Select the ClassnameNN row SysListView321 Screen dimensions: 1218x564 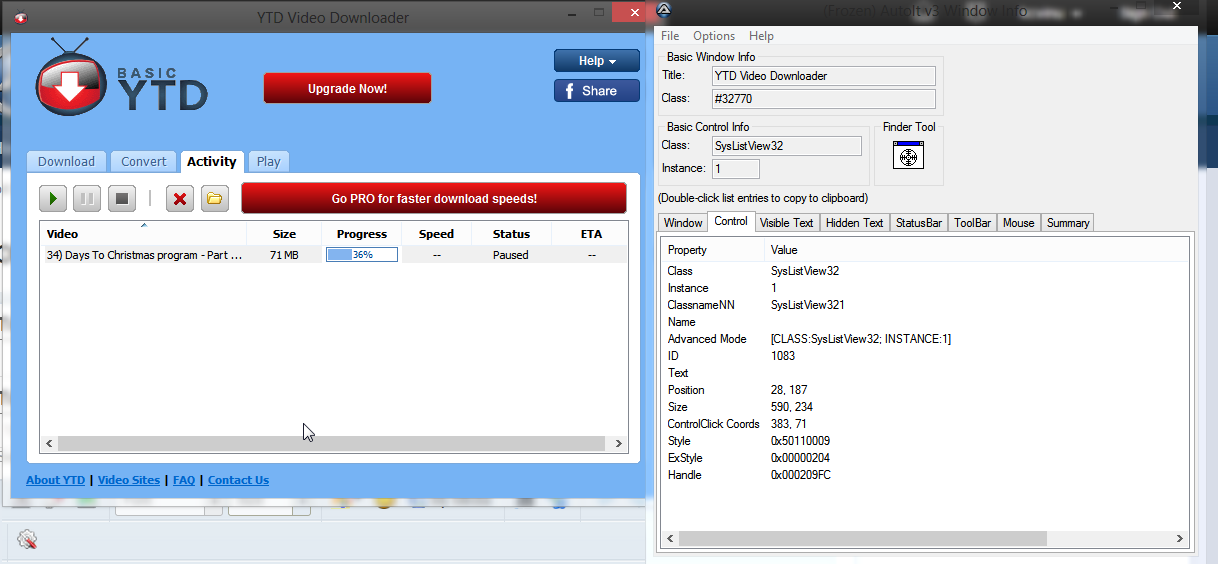925,305
